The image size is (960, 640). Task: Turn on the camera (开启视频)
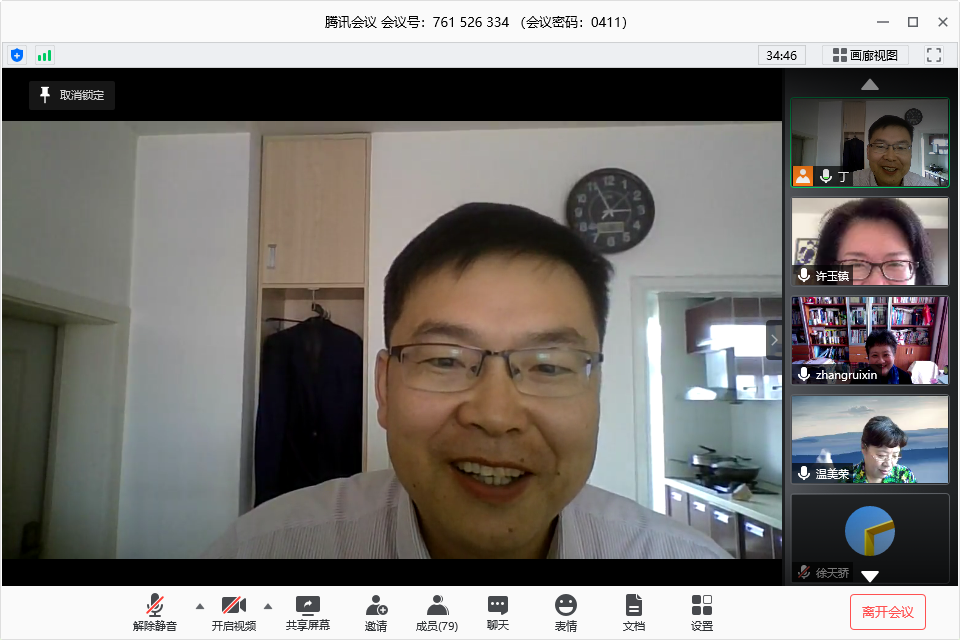(234, 612)
